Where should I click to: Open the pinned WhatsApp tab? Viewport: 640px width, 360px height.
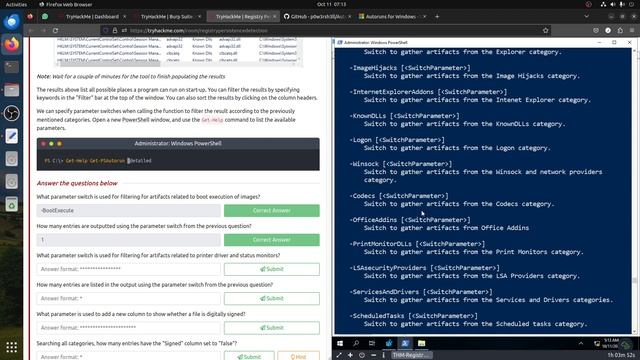[45, 16]
